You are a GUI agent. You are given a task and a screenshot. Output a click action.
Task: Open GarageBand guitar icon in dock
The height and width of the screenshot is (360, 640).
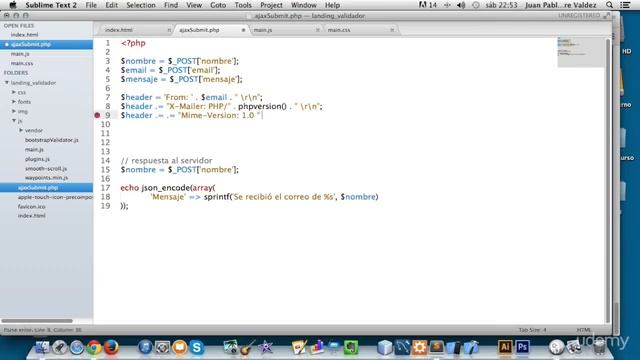(248, 347)
